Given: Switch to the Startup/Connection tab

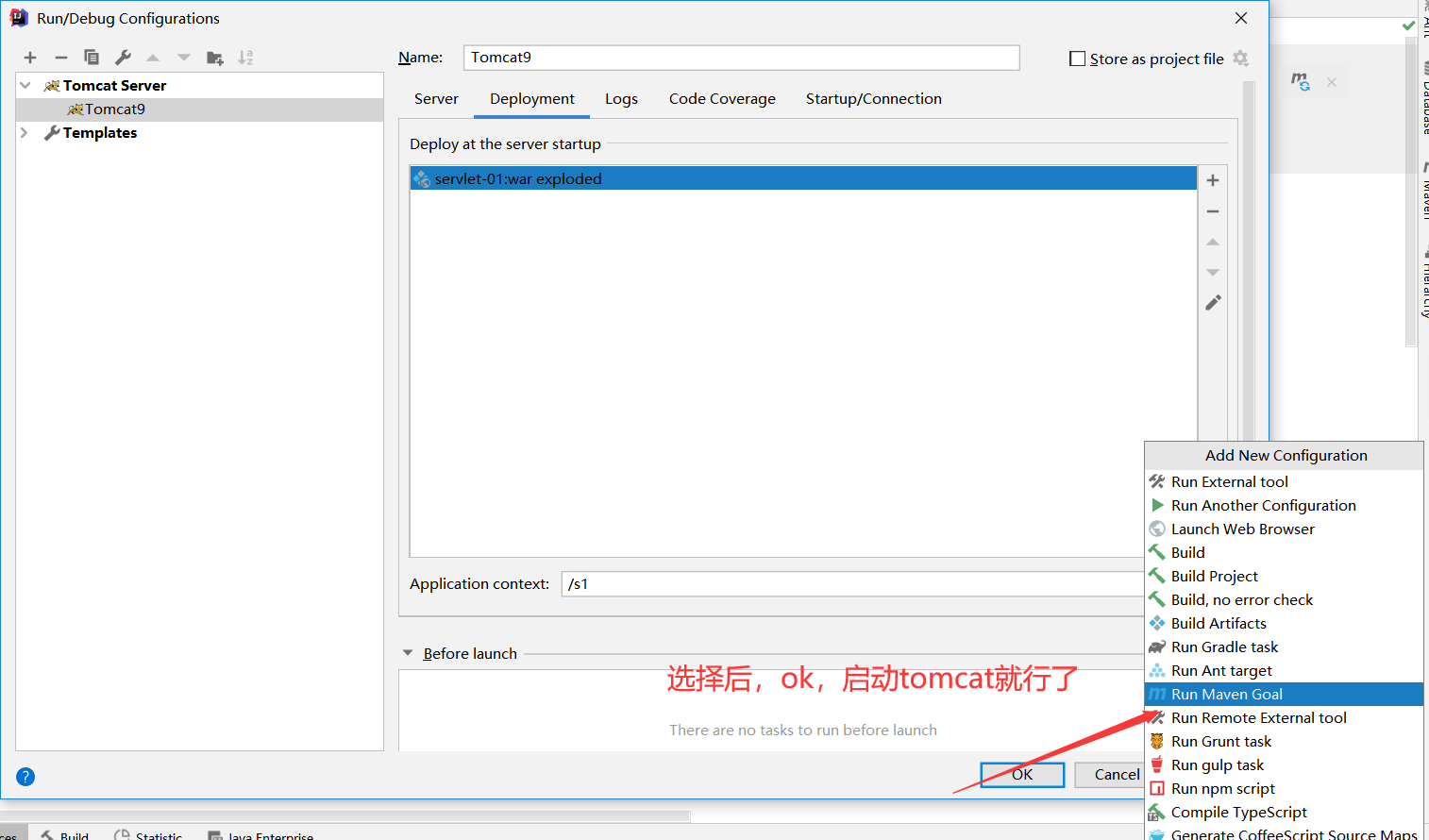Looking at the screenshot, I should point(874,99).
